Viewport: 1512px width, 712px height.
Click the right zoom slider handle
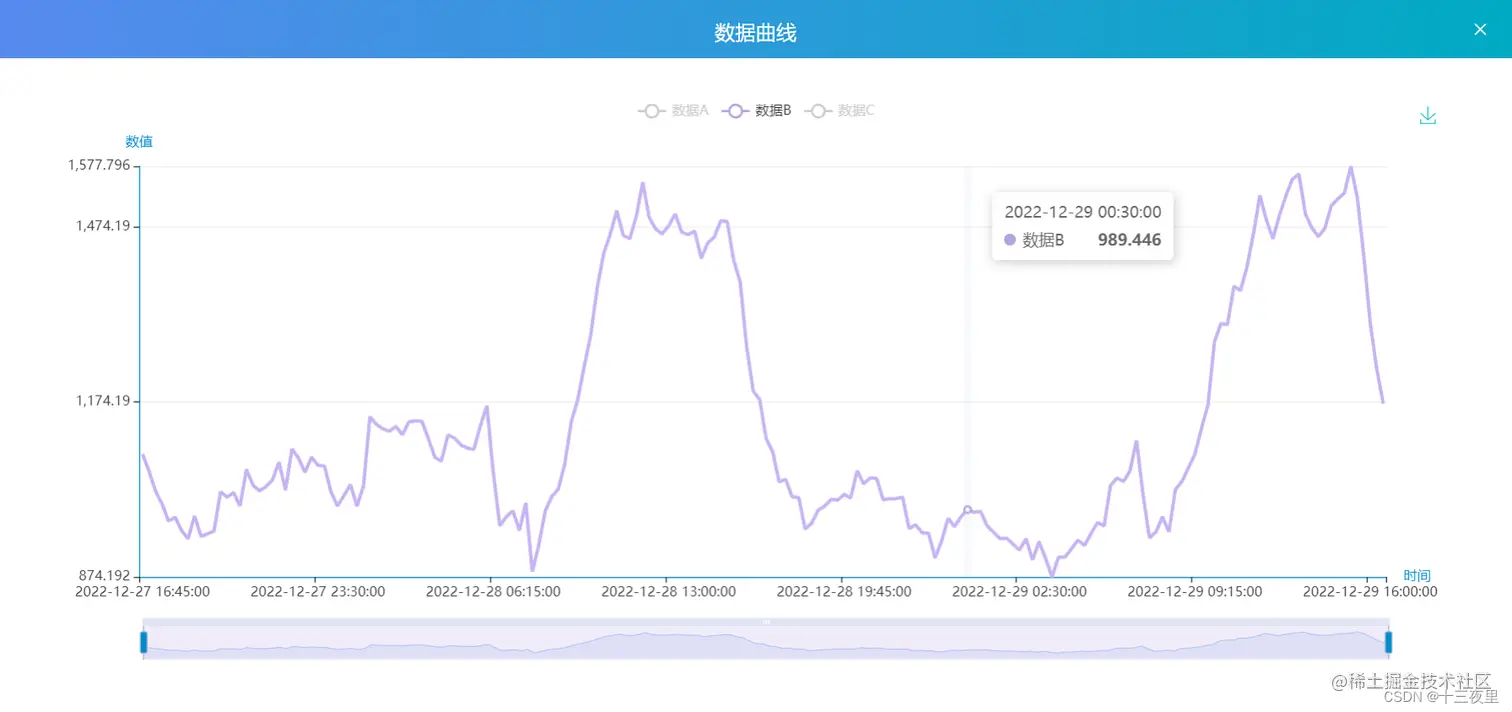pyautogui.click(x=1388, y=642)
